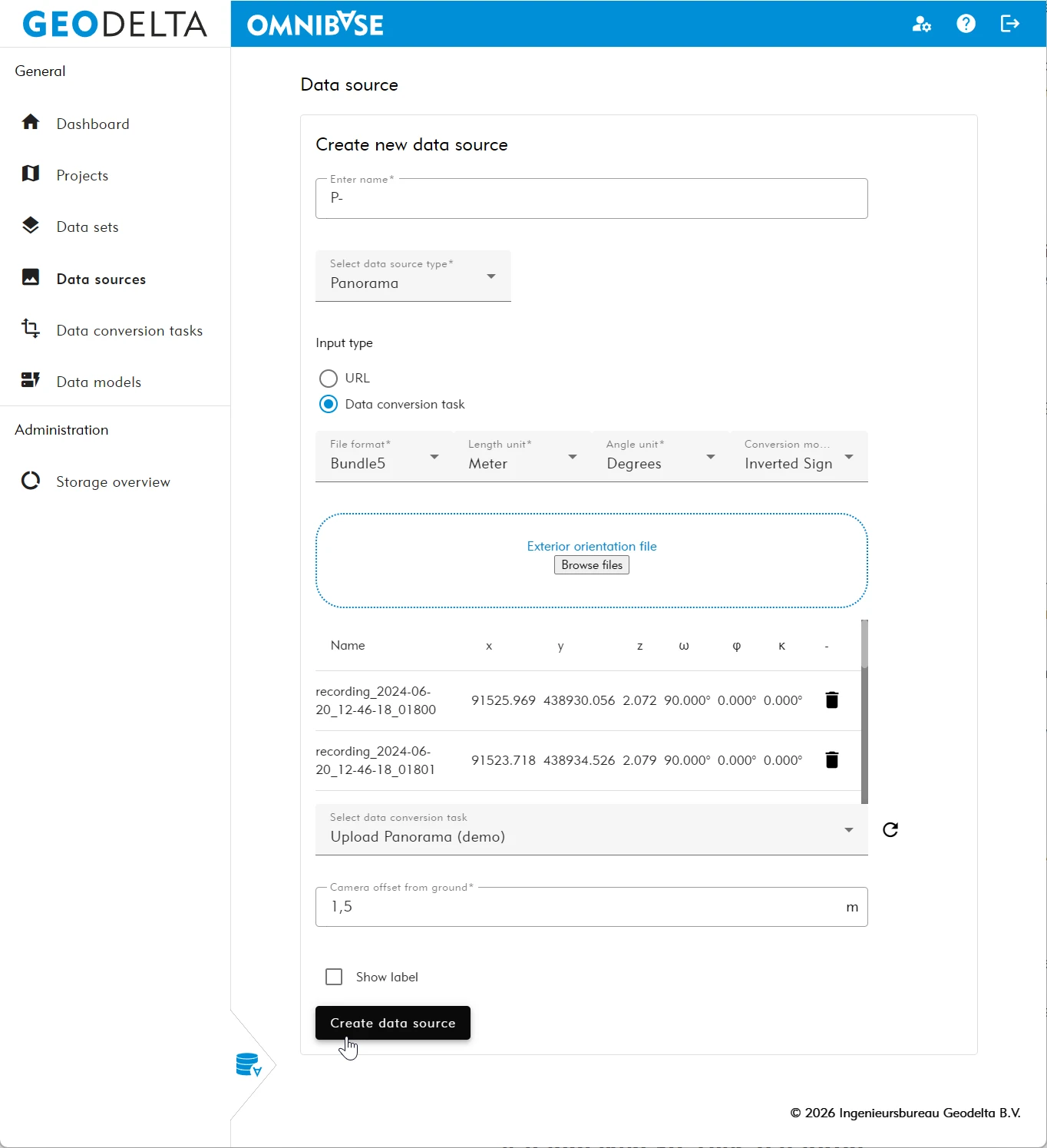Click the database icon on sidebar edge

coord(248,1065)
